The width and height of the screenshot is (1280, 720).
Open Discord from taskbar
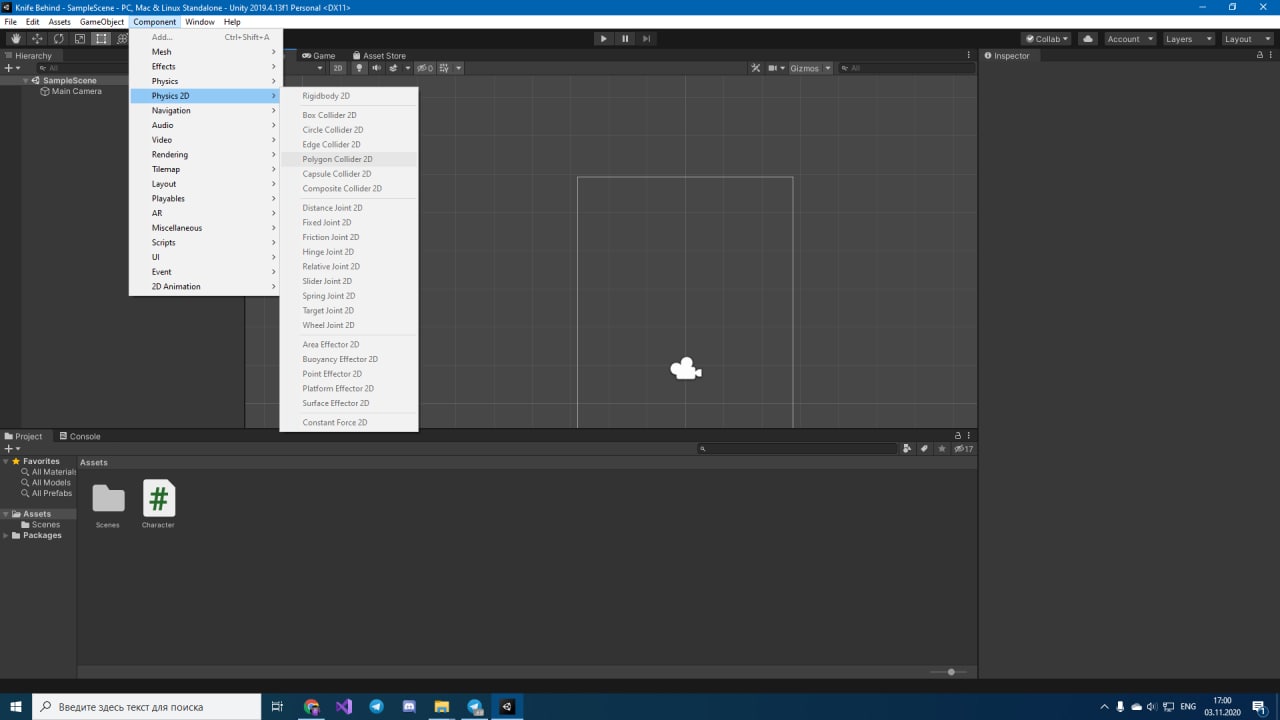tap(409, 706)
